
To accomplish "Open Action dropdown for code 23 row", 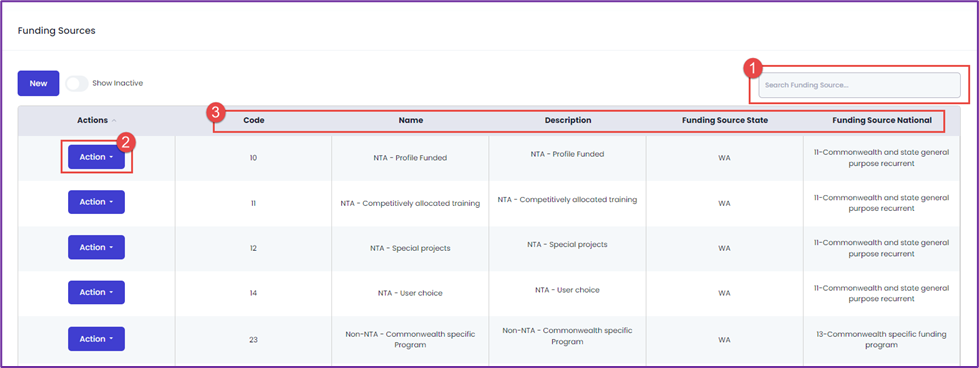I will 96,339.
